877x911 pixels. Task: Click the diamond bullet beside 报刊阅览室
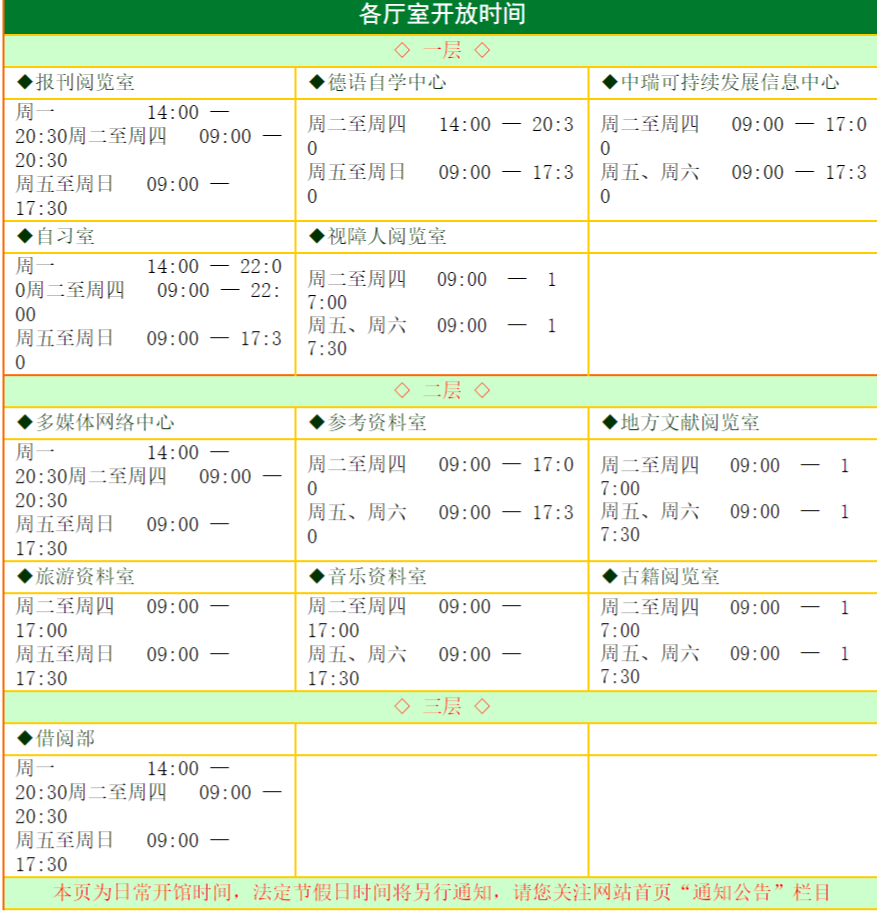[25, 83]
